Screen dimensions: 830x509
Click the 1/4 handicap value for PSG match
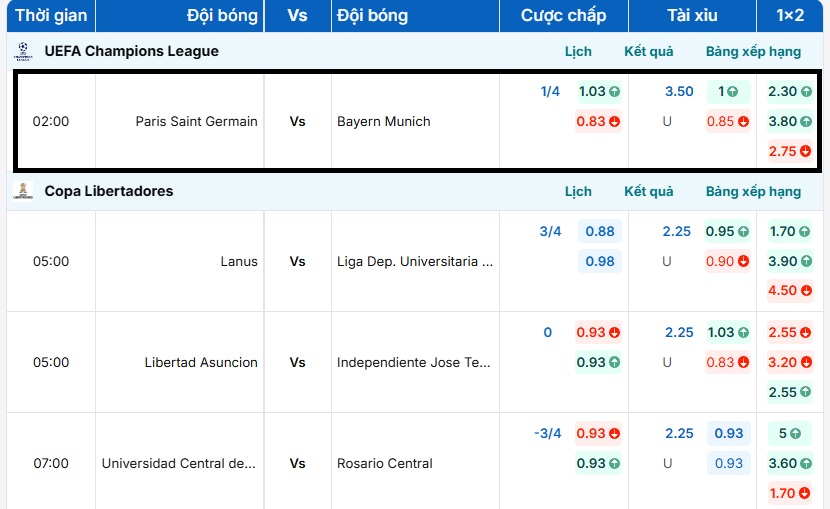pos(550,92)
